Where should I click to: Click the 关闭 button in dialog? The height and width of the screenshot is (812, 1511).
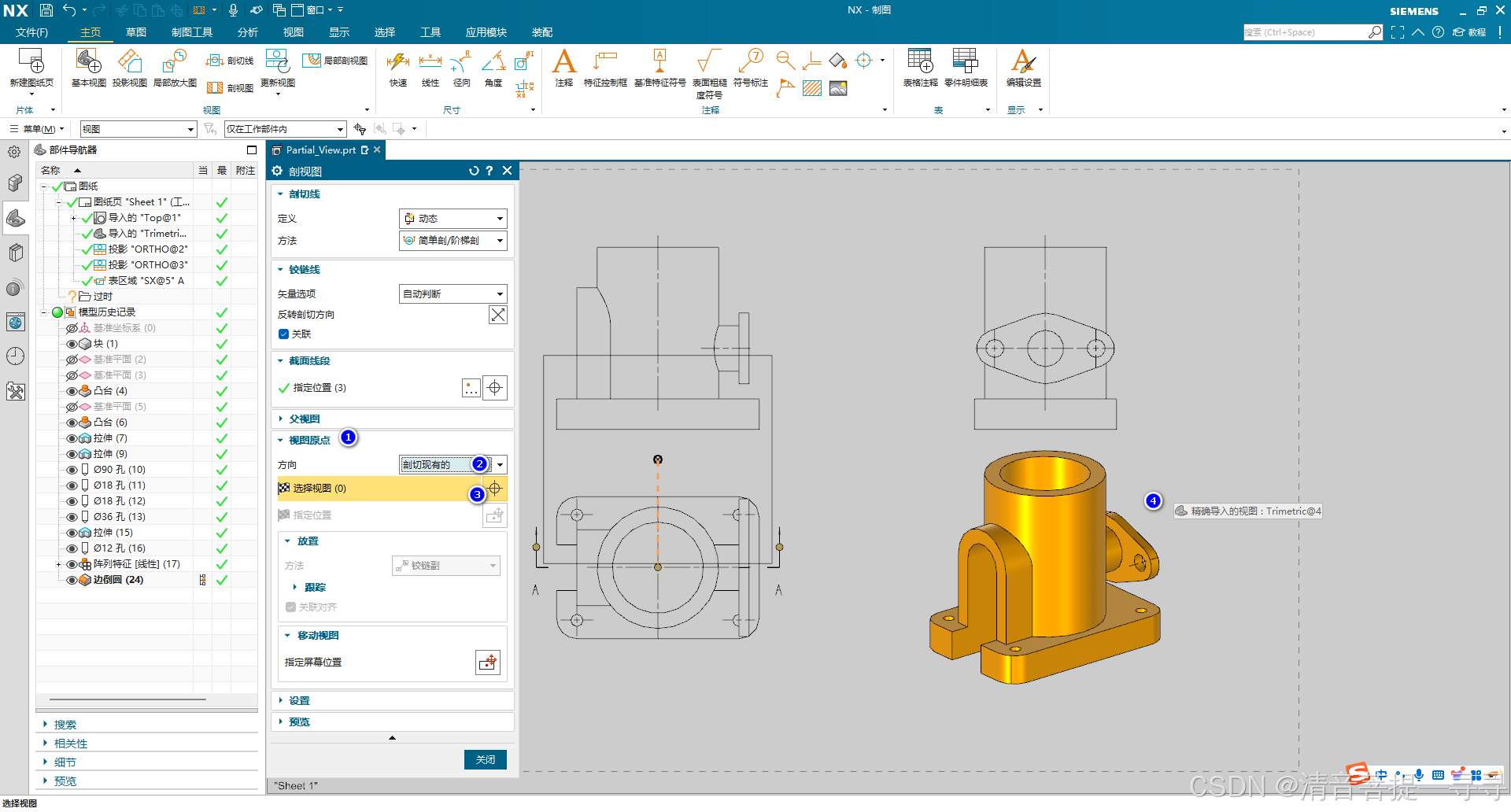point(486,759)
